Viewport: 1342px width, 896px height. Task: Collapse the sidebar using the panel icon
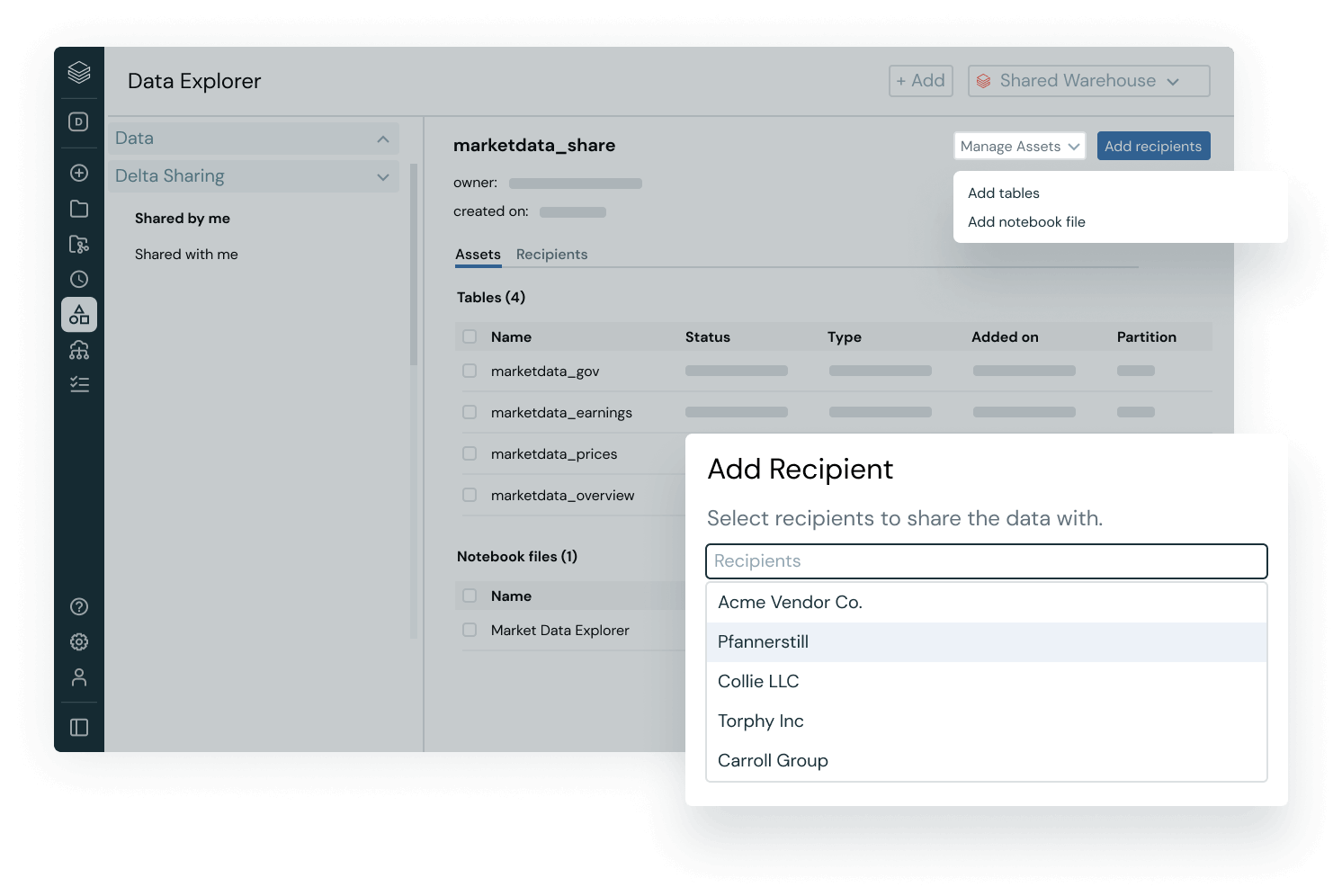[78, 726]
